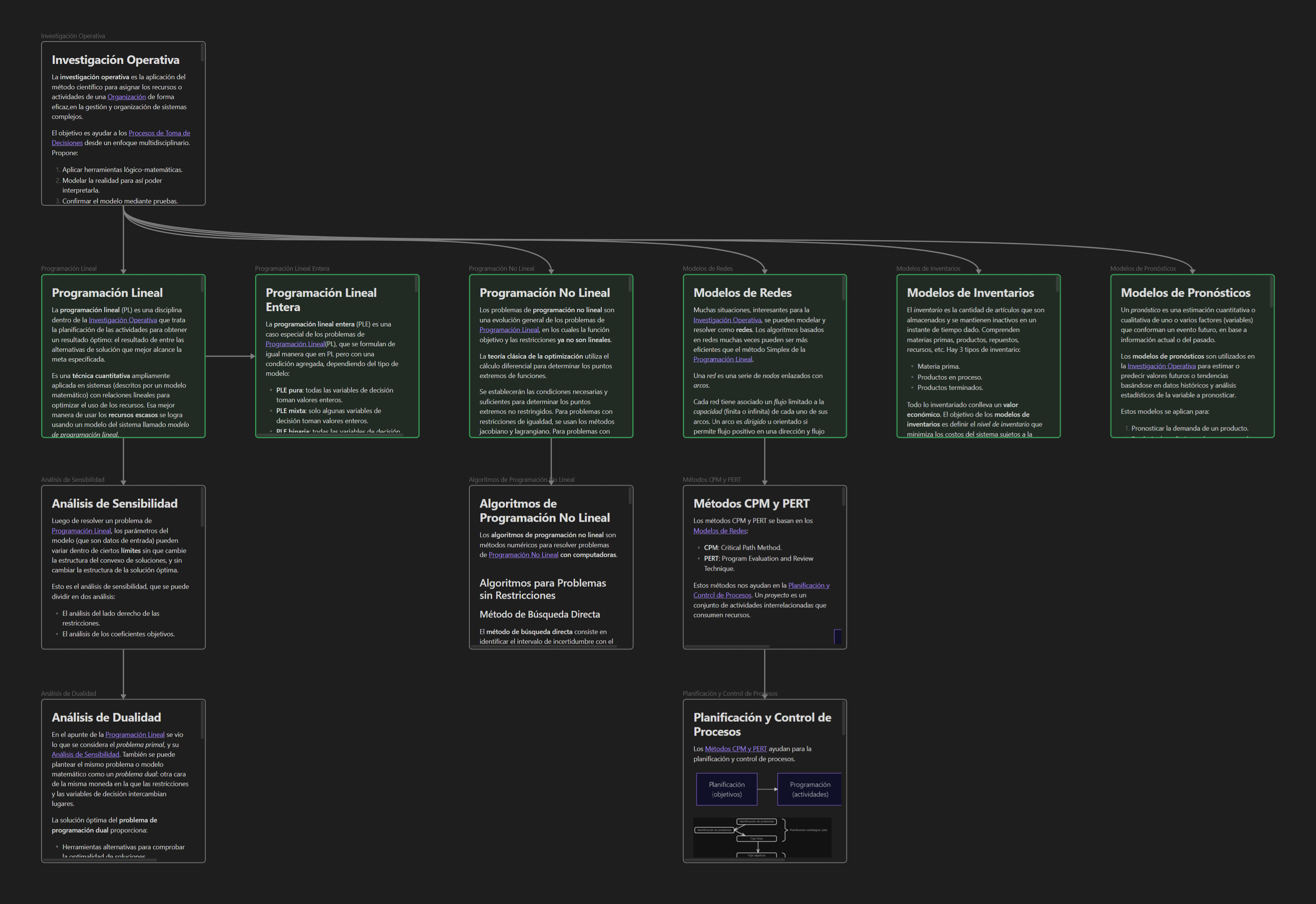Click 'Algoritmos para Problemas sin Restricciones' subheading
1316x904 pixels.
[x=542, y=589]
